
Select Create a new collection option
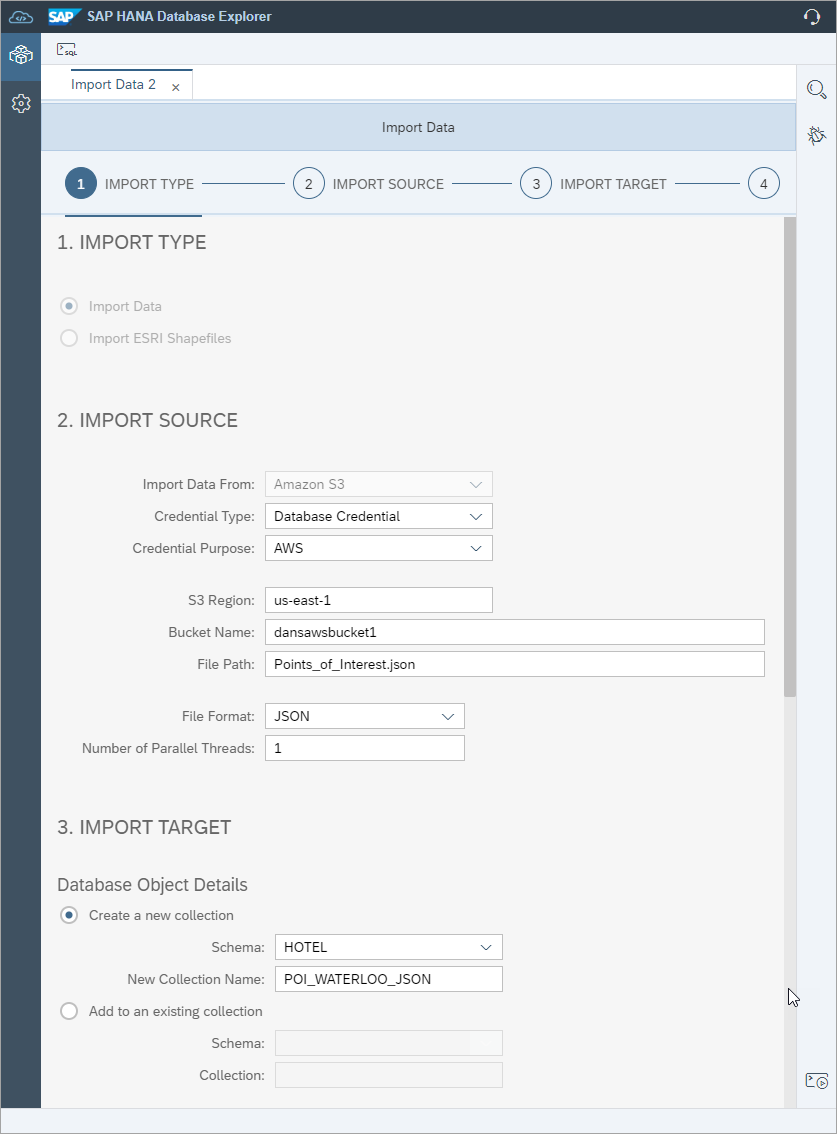coord(69,916)
